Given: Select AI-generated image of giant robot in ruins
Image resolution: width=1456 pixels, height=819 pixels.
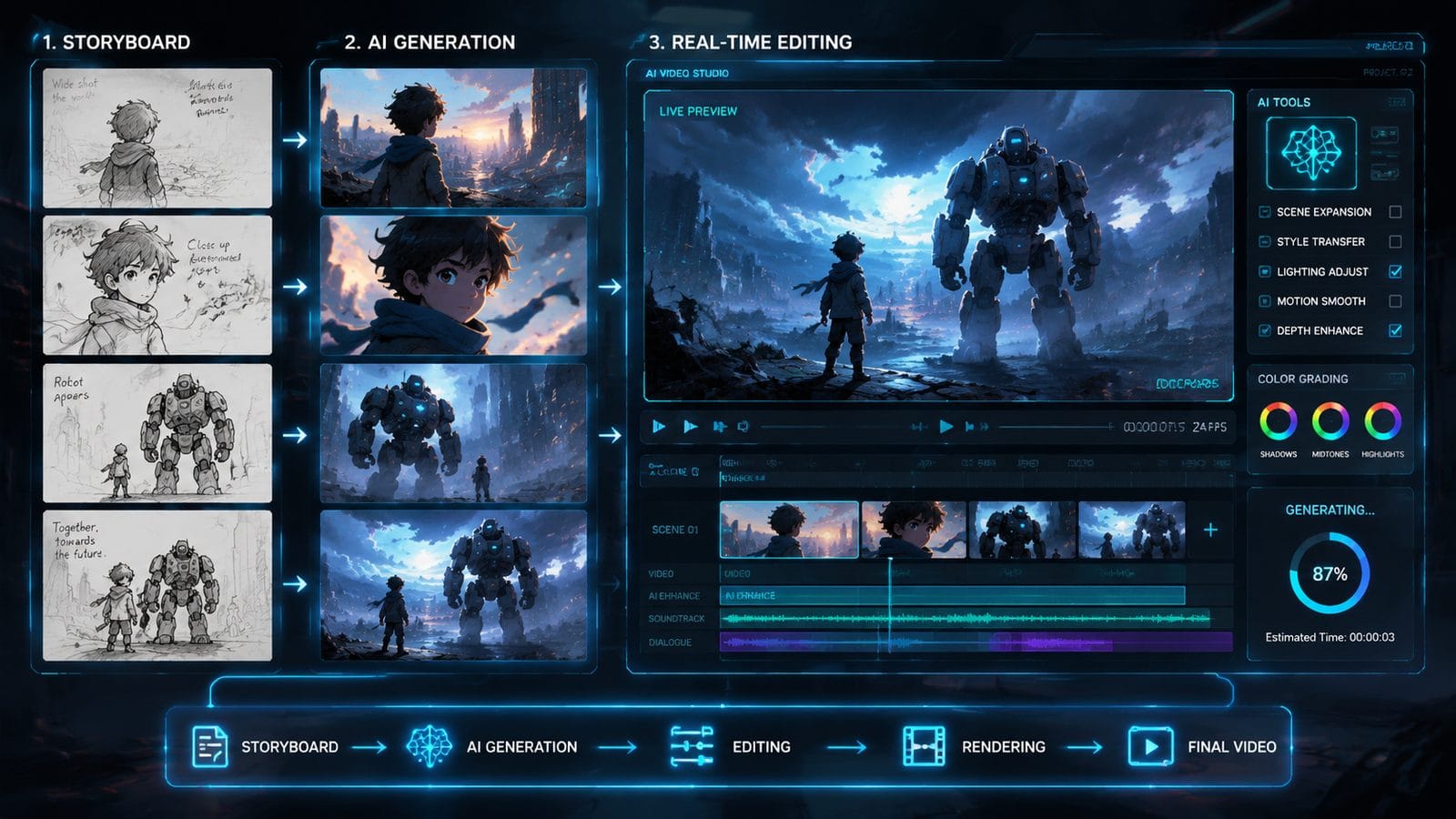Looking at the screenshot, I should coord(453,433).
